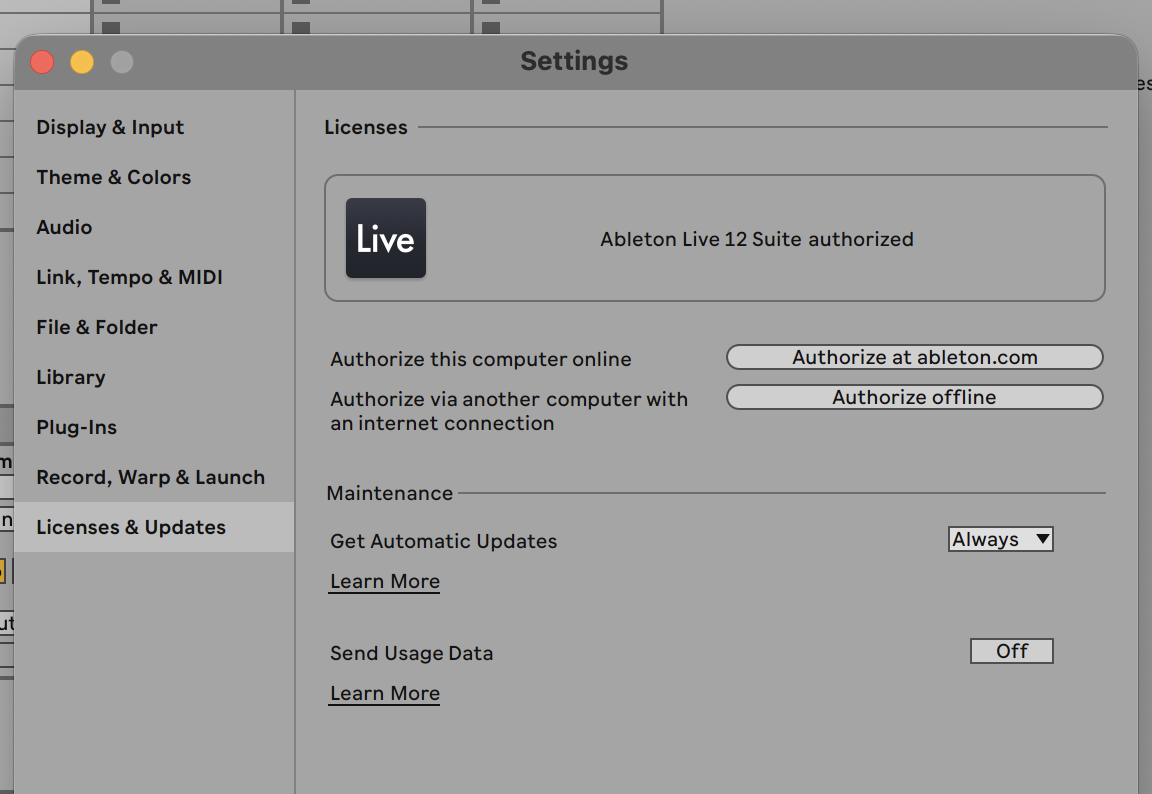
Task: Switch to Audio settings
Action: (64, 227)
